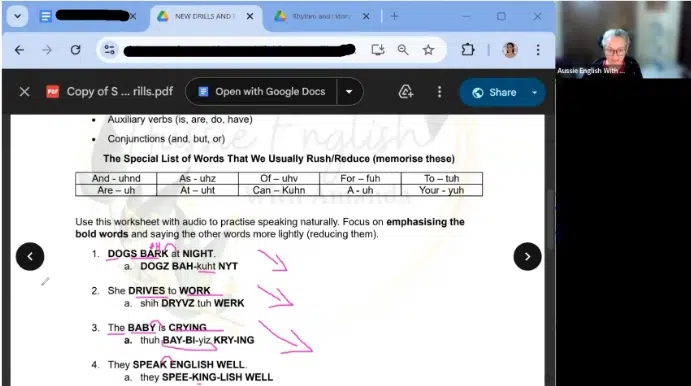This screenshot has height=386, width=691.
Task: Bookmark this page with the star
Action: [428, 50]
